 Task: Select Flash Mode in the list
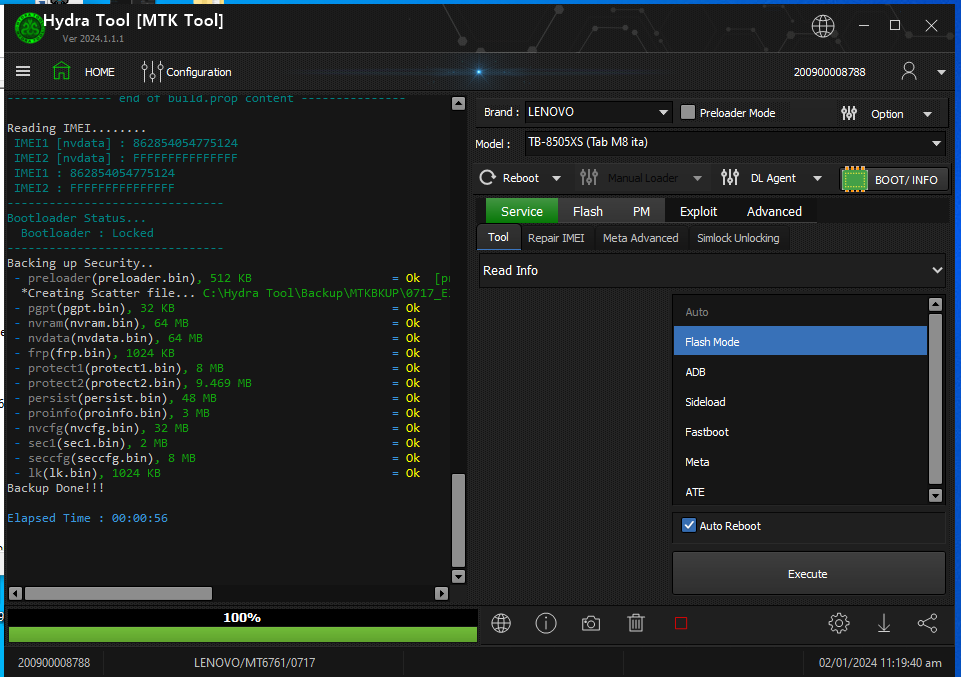tap(800, 341)
